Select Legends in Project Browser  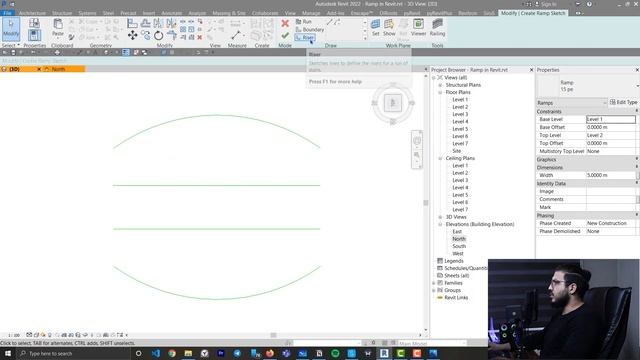[x=453, y=261]
